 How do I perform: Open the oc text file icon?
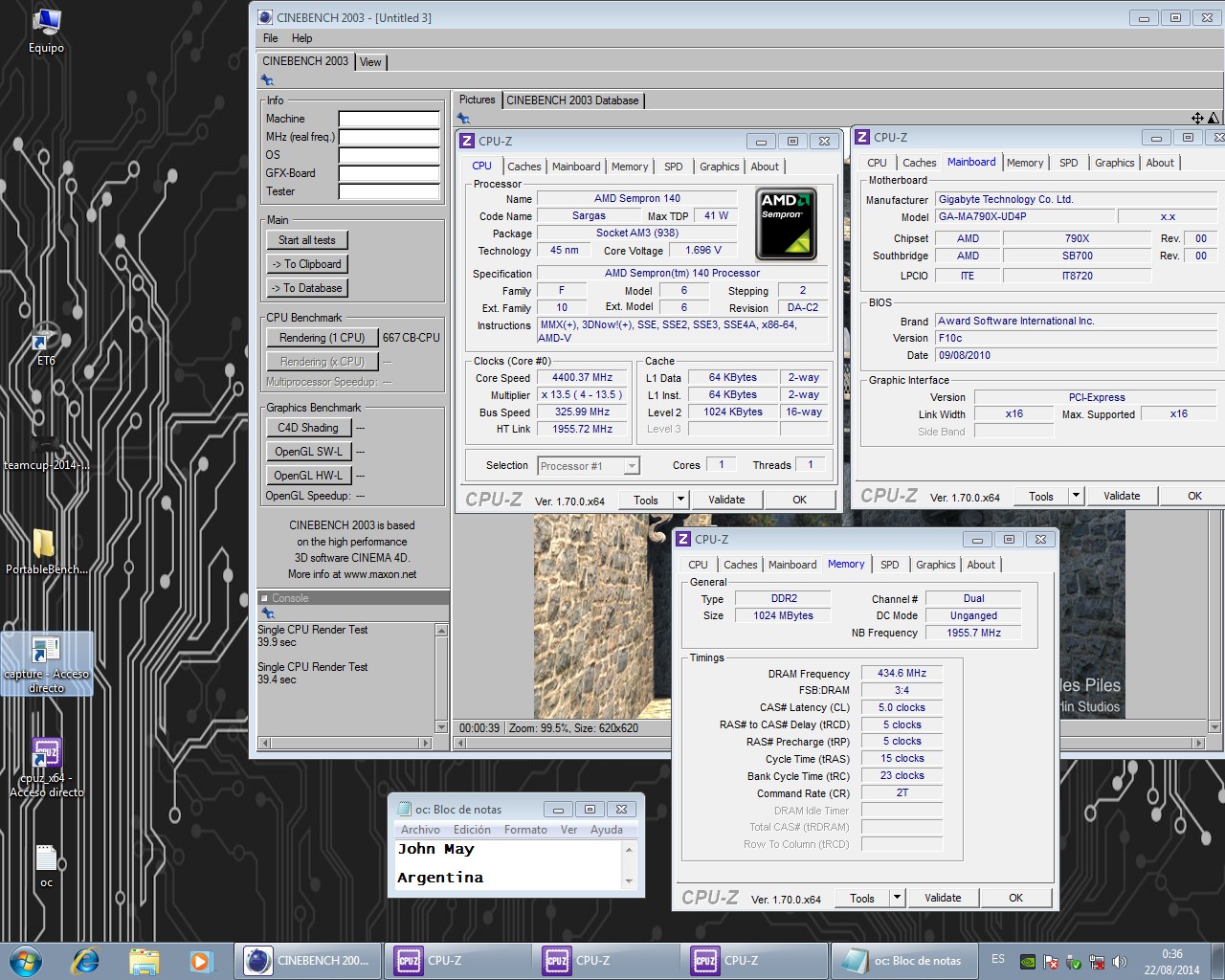(x=46, y=865)
